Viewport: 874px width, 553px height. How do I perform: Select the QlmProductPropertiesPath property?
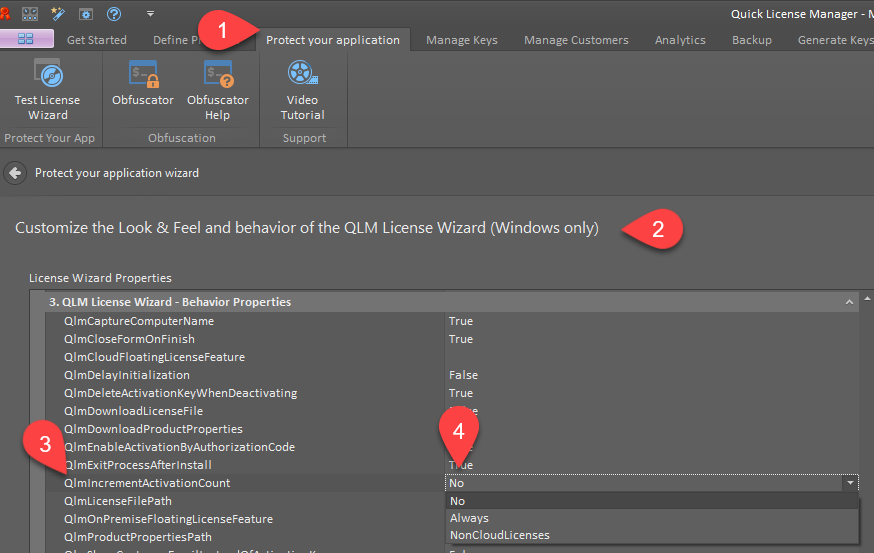[x=138, y=537]
